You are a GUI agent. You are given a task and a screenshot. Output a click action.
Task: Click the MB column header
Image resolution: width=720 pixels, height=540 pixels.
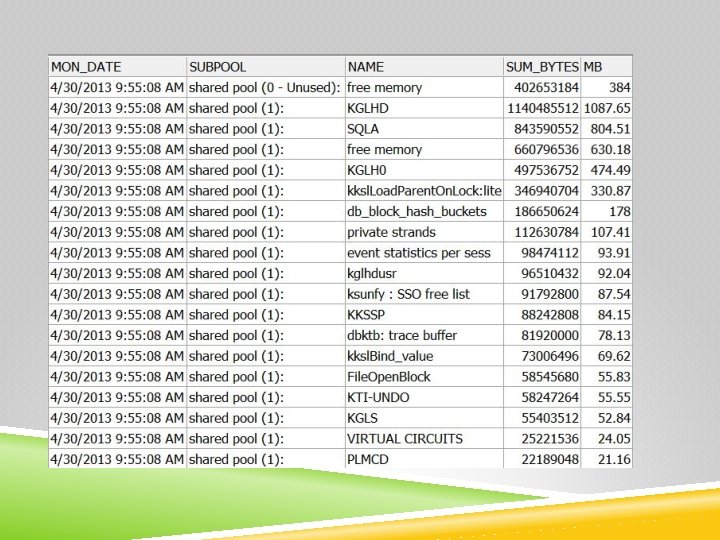[607, 67]
